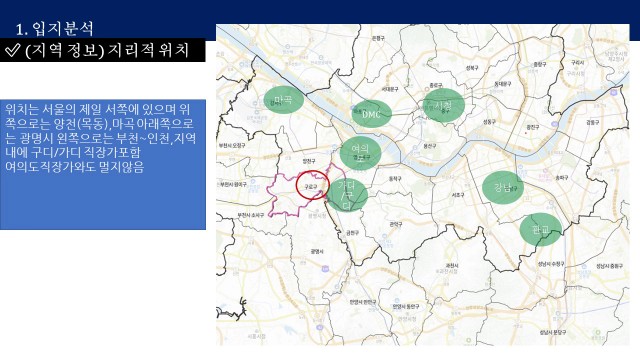Click the green 여의도 oval marker

(360, 153)
